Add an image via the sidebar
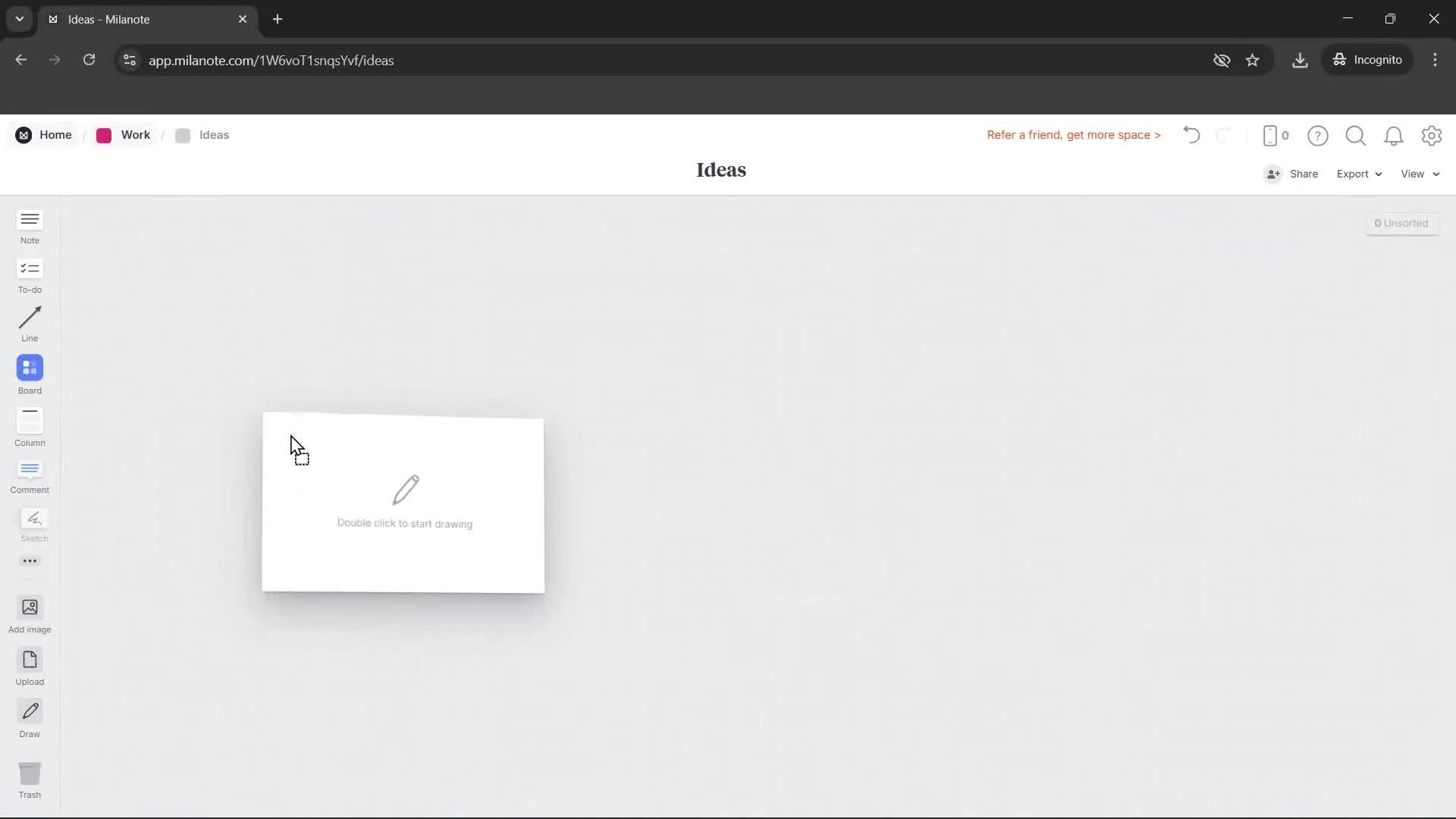 pyautogui.click(x=30, y=614)
